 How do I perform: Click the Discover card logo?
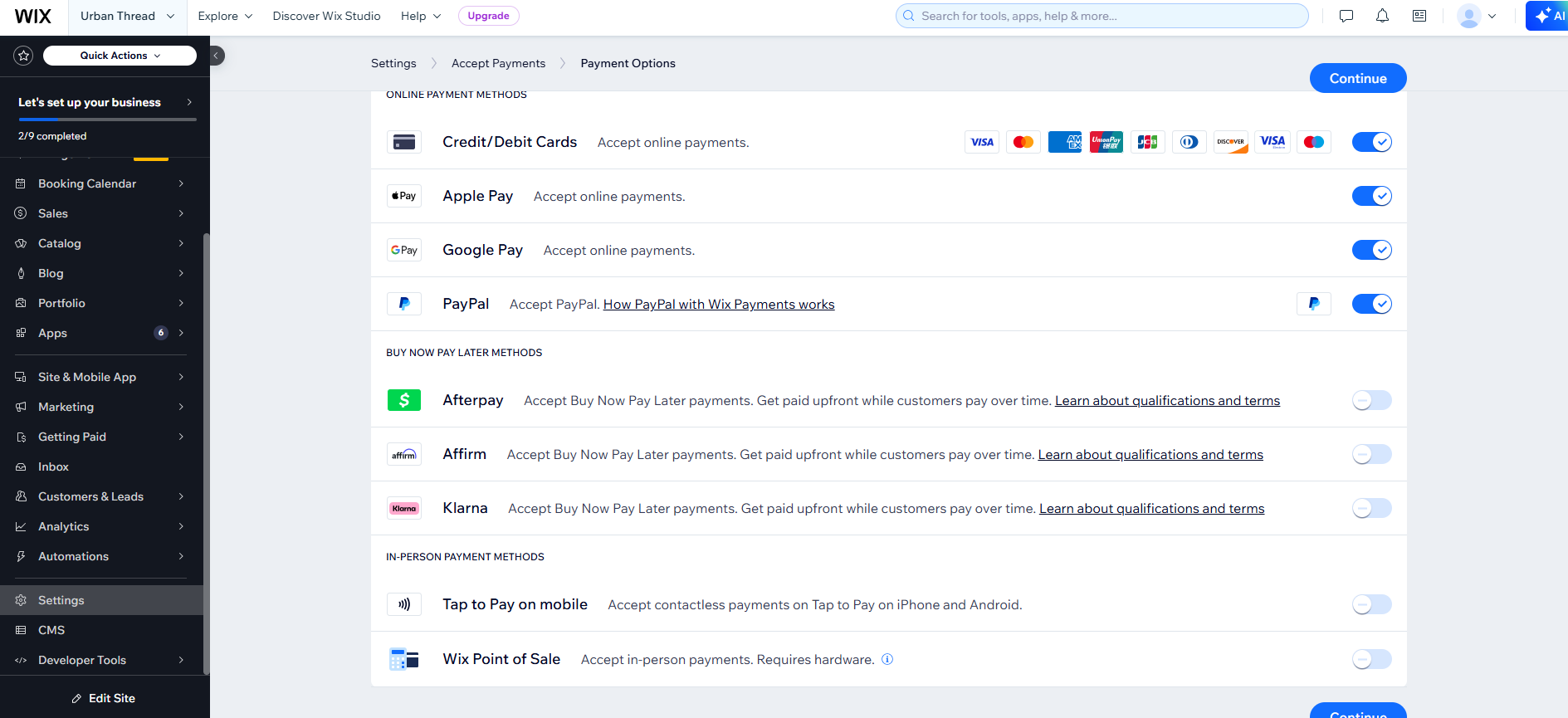point(1231,142)
